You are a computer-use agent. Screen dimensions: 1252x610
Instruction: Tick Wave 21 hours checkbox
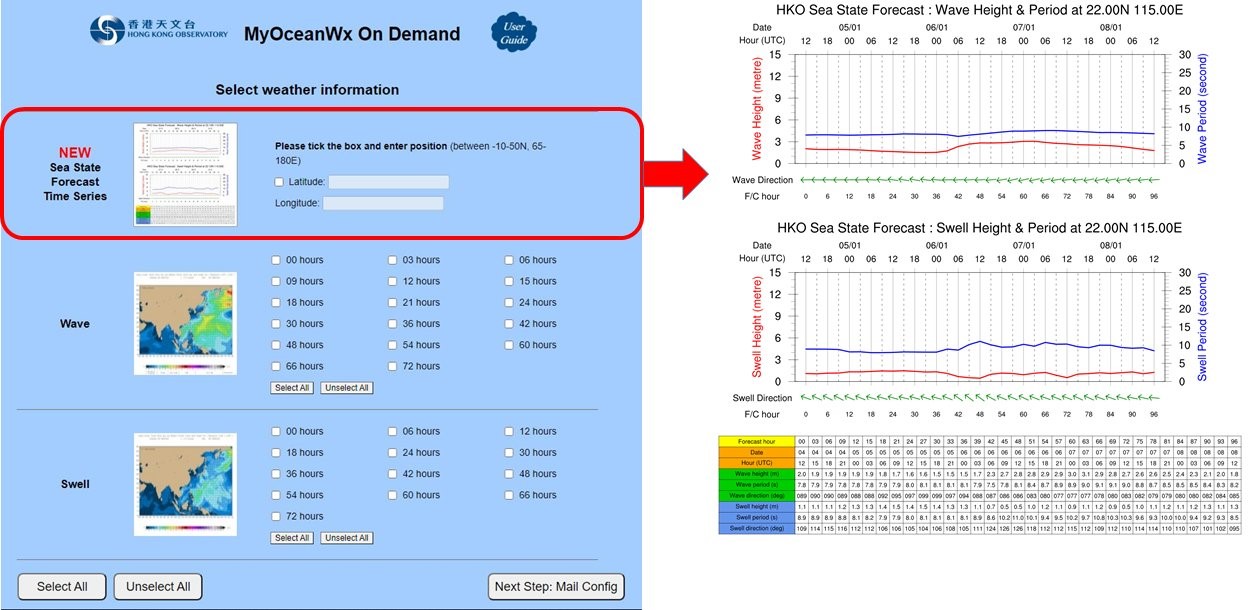[x=394, y=302]
